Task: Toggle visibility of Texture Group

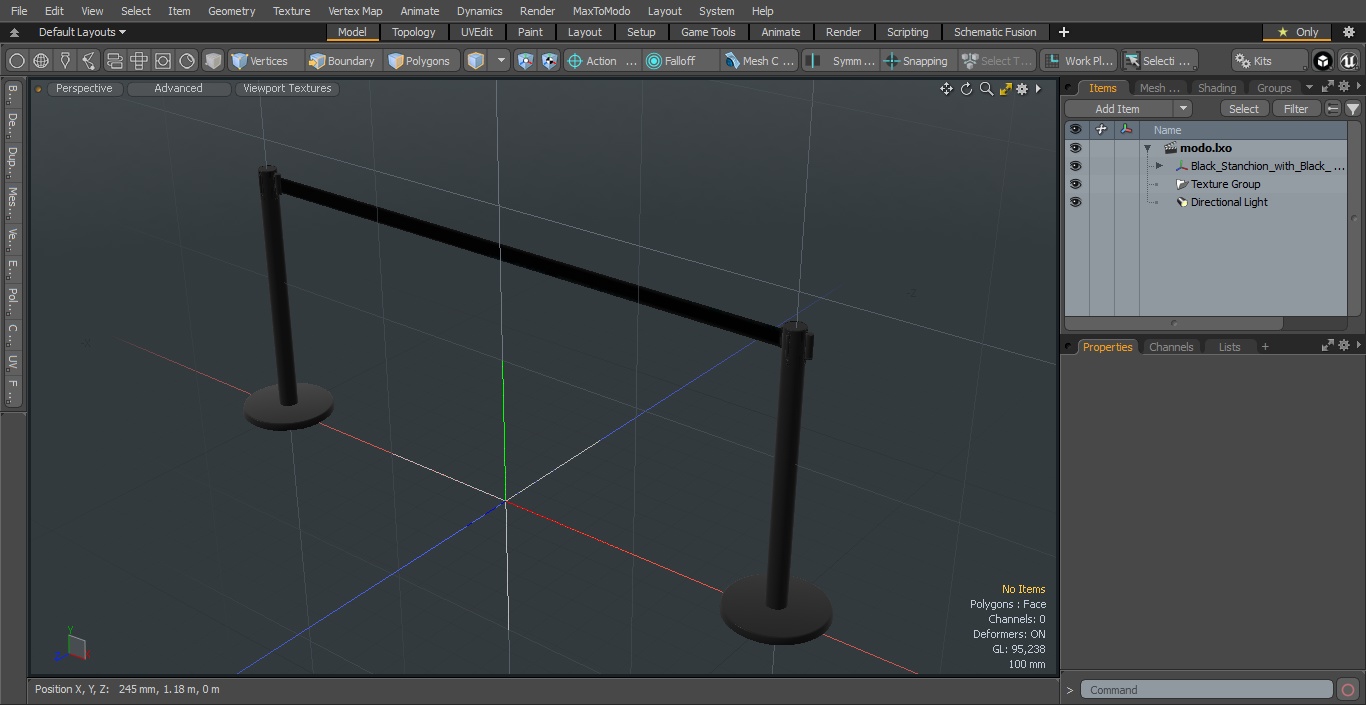Action: tap(1075, 184)
